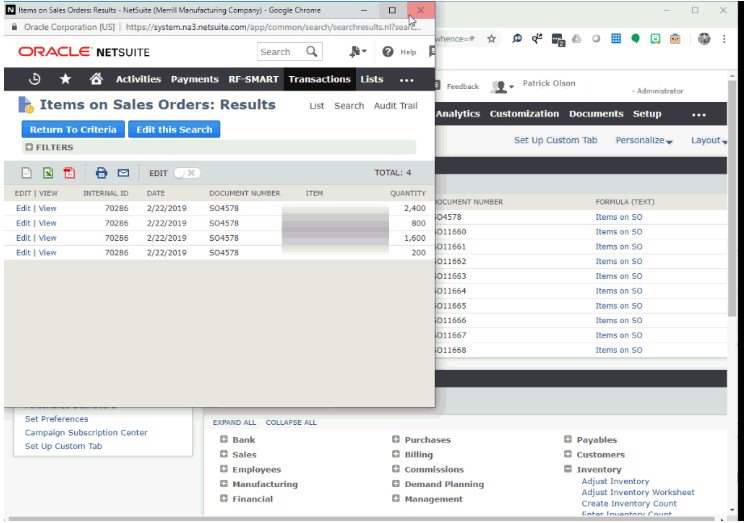Print the search results
744x523 pixels.
[x=101, y=173]
